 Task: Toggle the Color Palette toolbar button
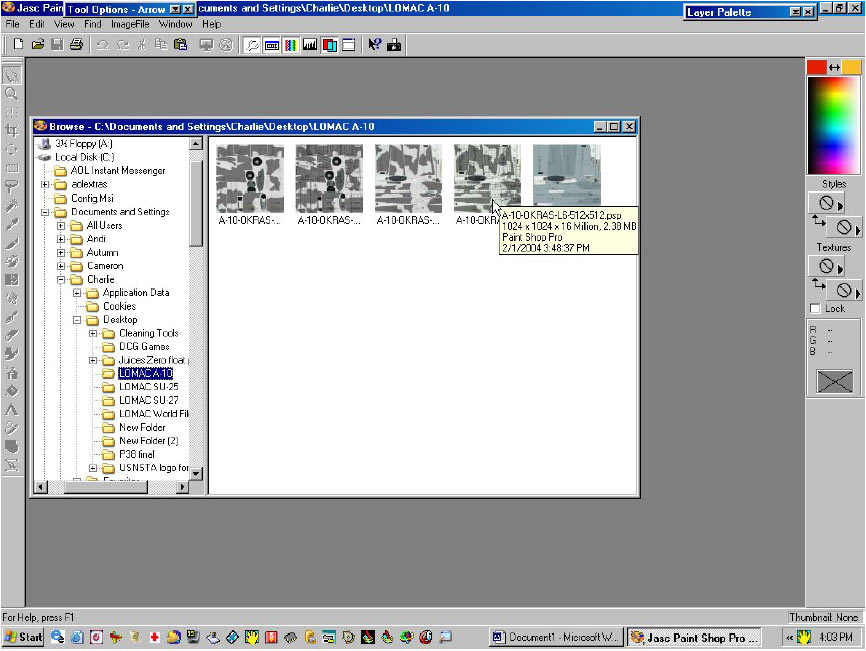pos(291,45)
